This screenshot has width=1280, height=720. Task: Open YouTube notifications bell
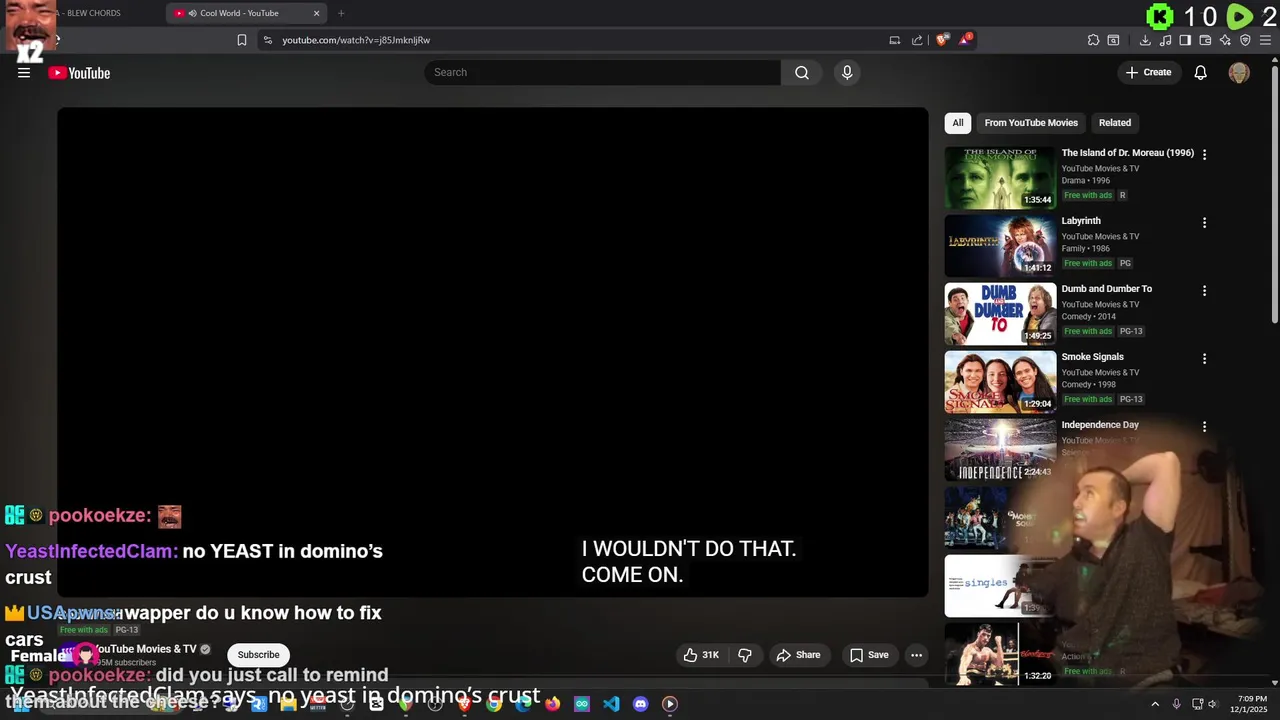click(1201, 72)
